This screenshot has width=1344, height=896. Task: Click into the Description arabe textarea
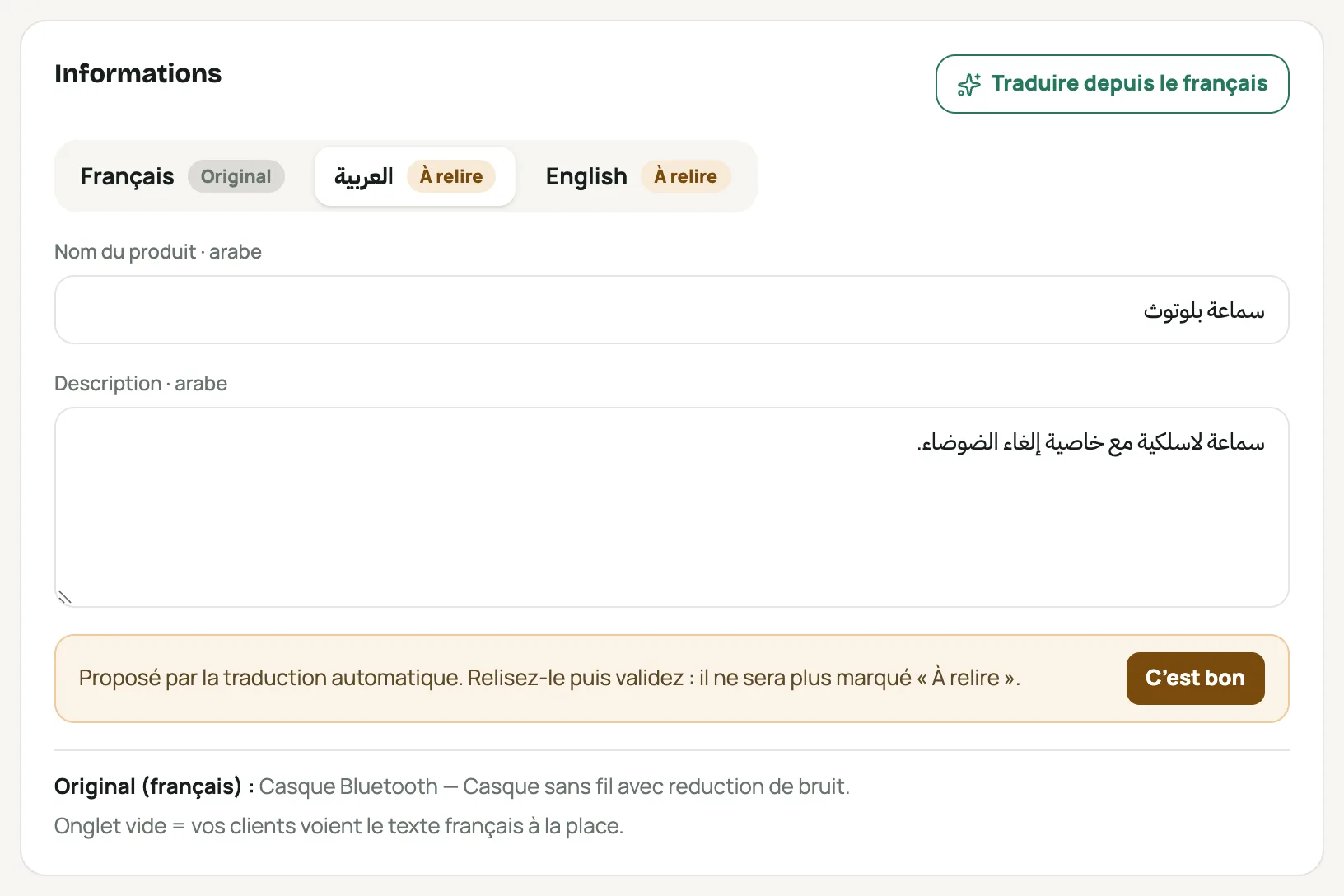[672, 507]
